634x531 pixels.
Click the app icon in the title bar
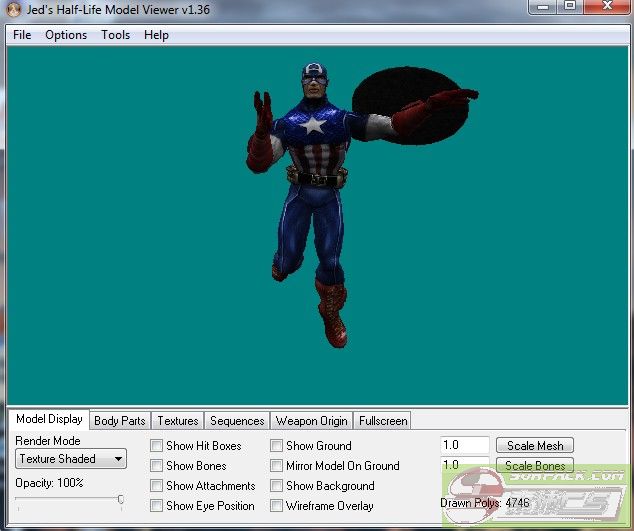[11, 9]
